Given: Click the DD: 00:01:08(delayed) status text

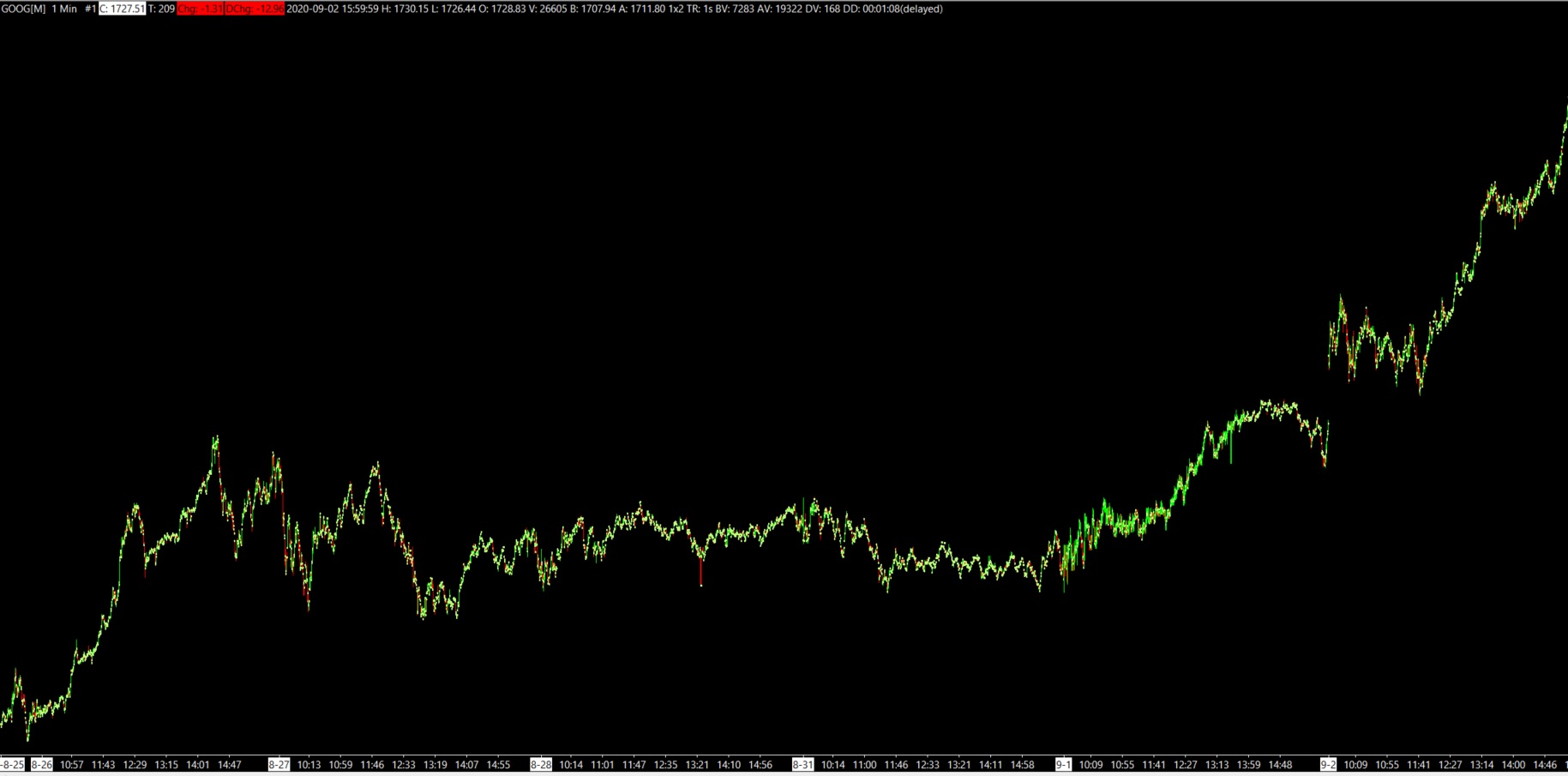Looking at the screenshot, I should click(x=893, y=9).
